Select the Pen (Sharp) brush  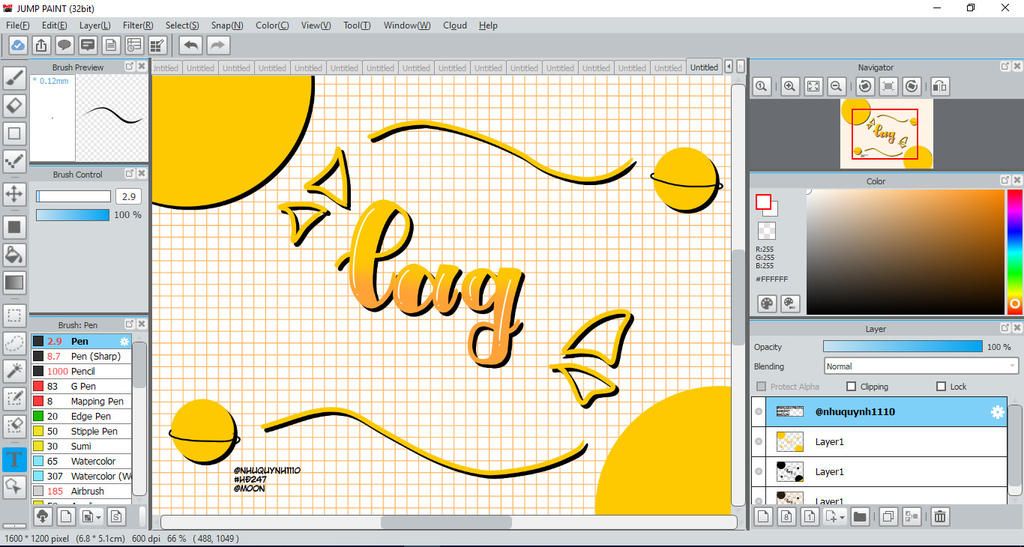point(81,356)
